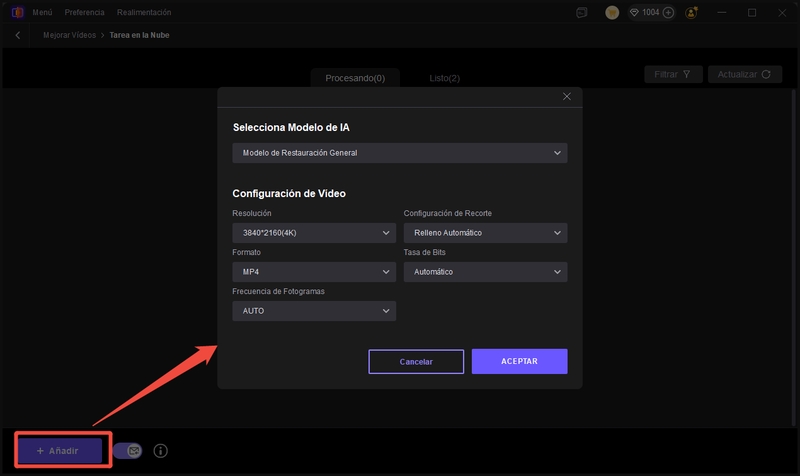
Task: Open the Relleno Automático crop dropdown
Action: pyautogui.click(x=485, y=233)
